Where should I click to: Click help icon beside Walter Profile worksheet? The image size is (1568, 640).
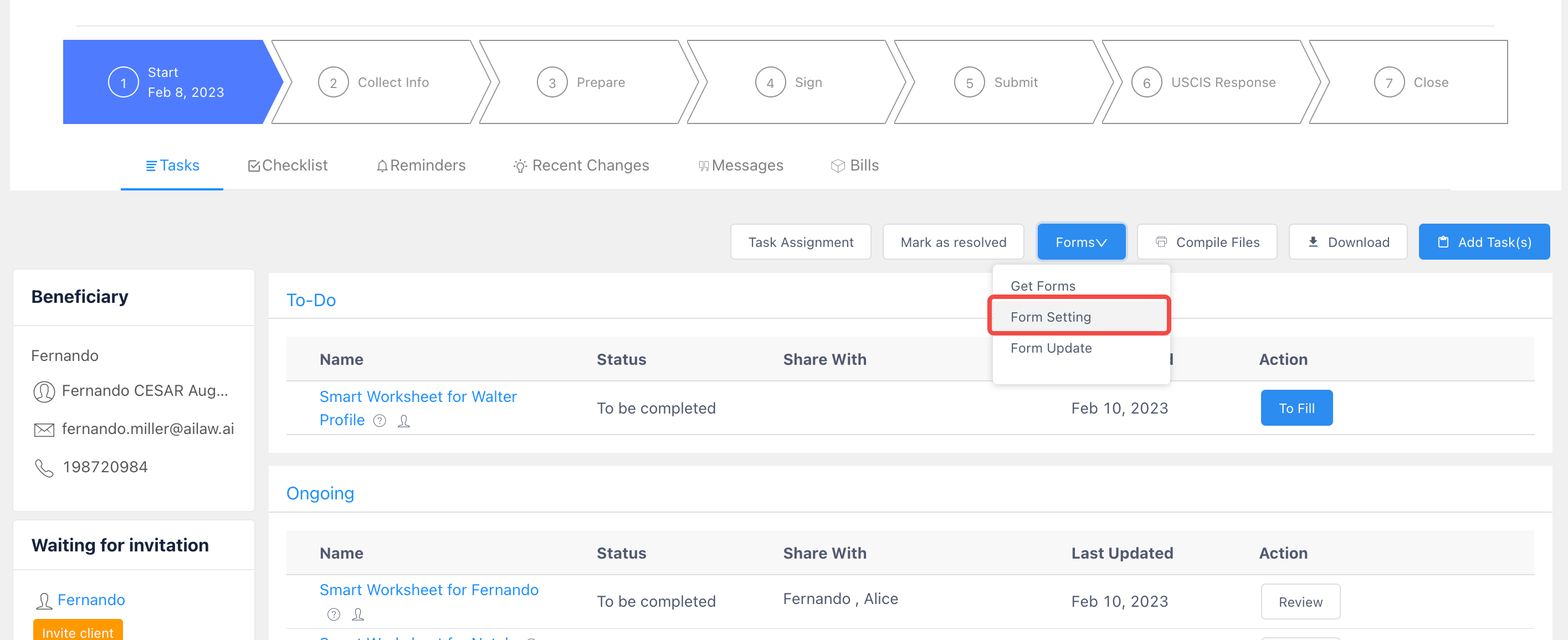379,421
